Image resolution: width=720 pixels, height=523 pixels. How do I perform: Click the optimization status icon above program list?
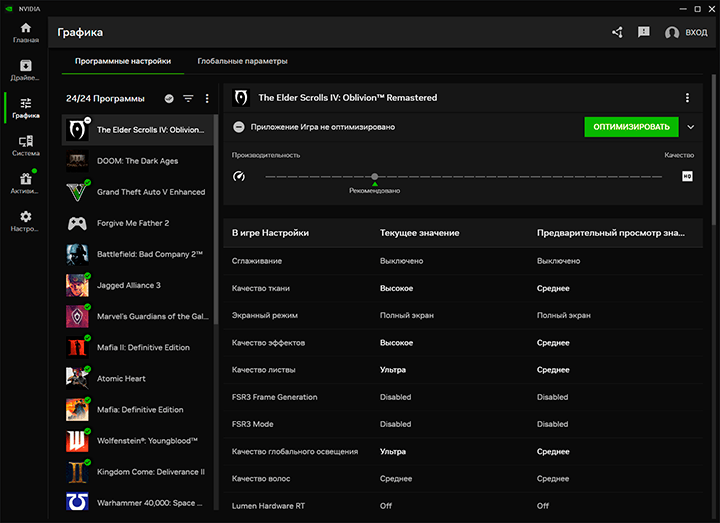pyautogui.click(x=169, y=98)
